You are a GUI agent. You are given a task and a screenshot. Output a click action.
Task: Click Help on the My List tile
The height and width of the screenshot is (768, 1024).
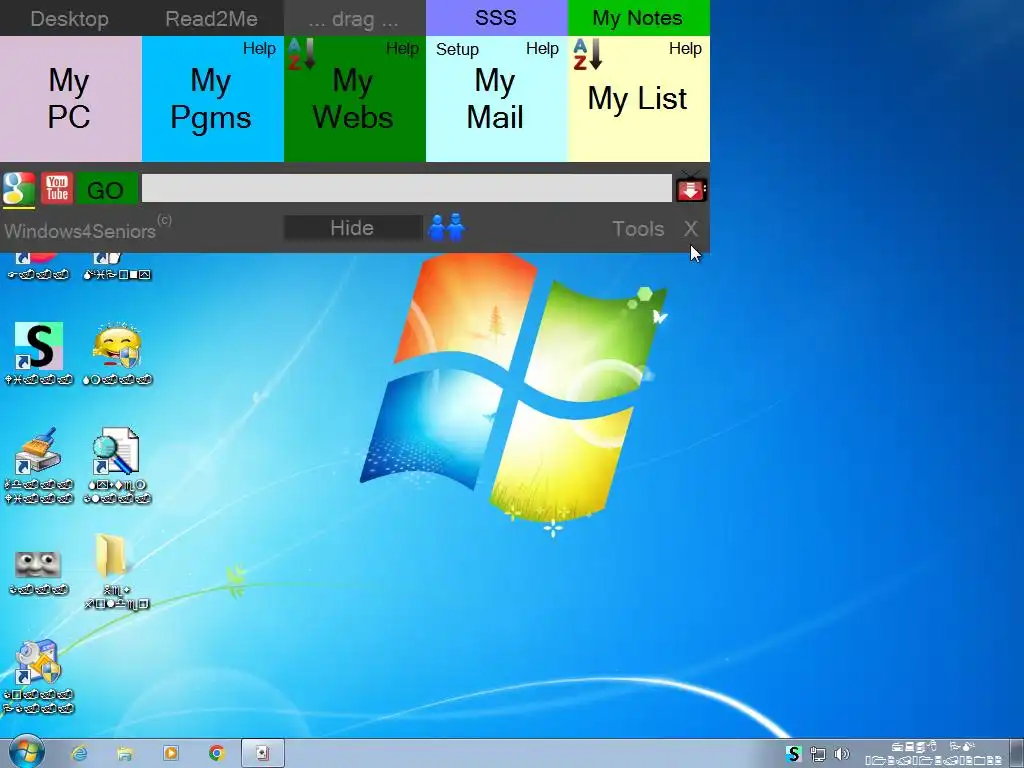click(x=685, y=48)
